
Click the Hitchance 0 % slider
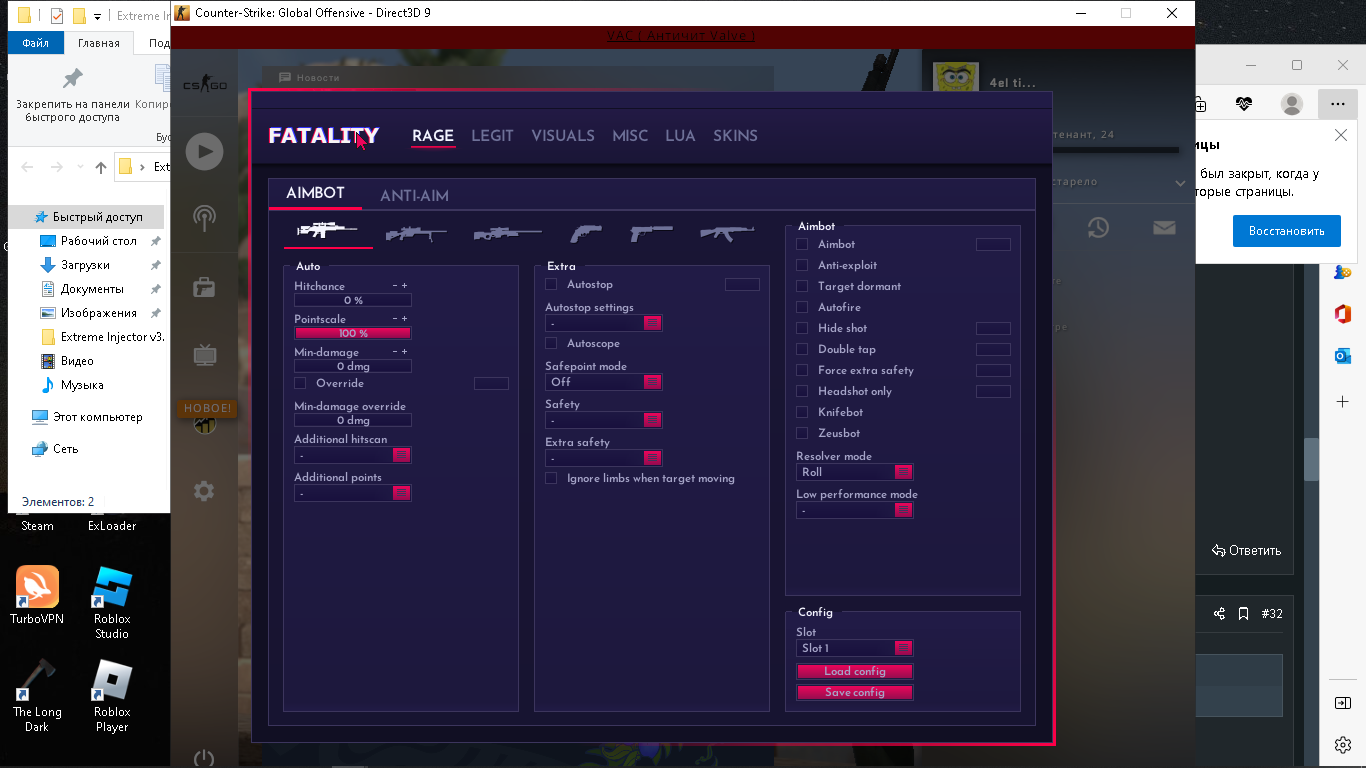coord(352,300)
